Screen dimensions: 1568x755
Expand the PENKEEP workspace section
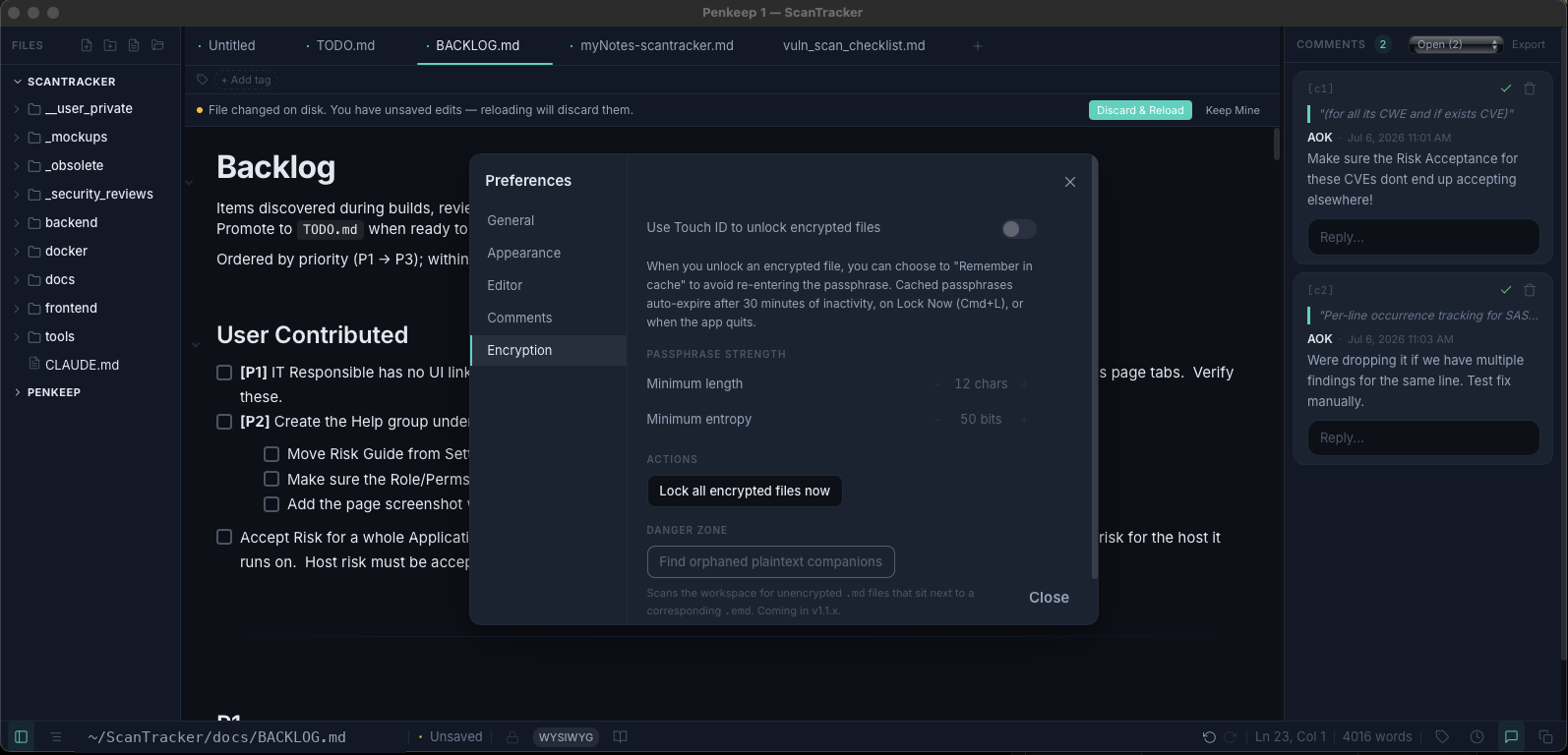[x=17, y=392]
